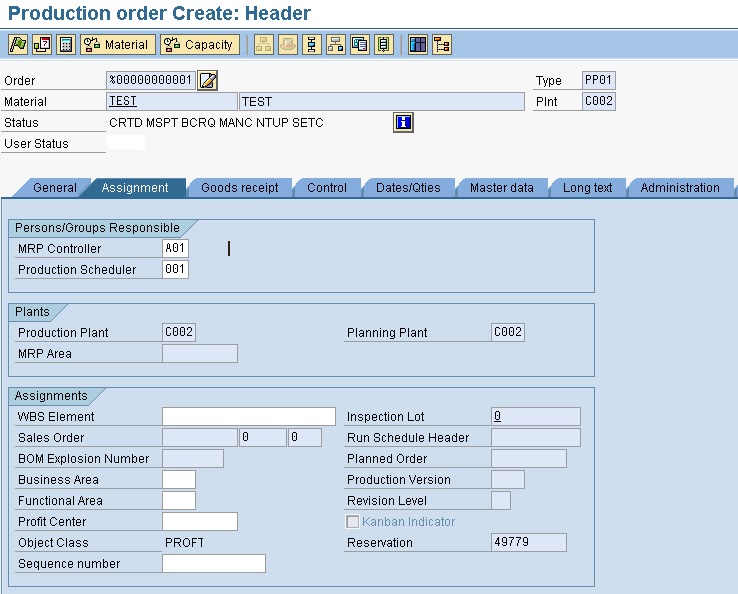Switch to the General tab
Image resolution: width=738 pixels, height=594 pixels.
click(55, 188)
